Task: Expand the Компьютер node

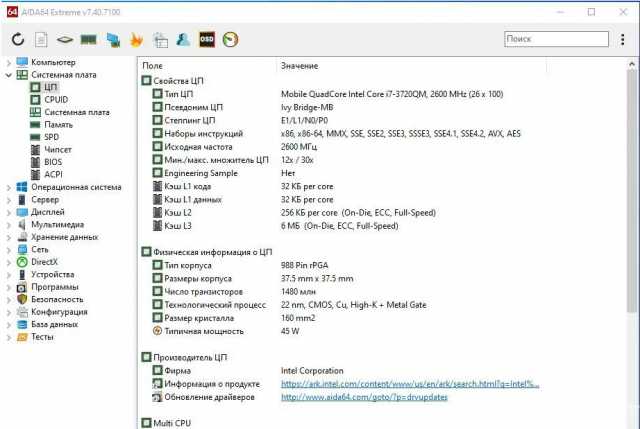Action: 9,63
